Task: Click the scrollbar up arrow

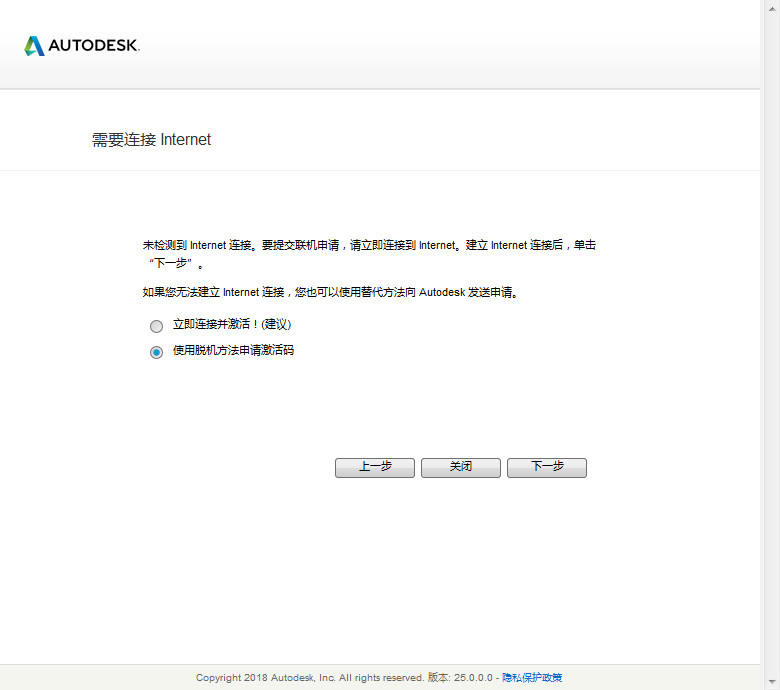Action: click(x=773, y=8)
